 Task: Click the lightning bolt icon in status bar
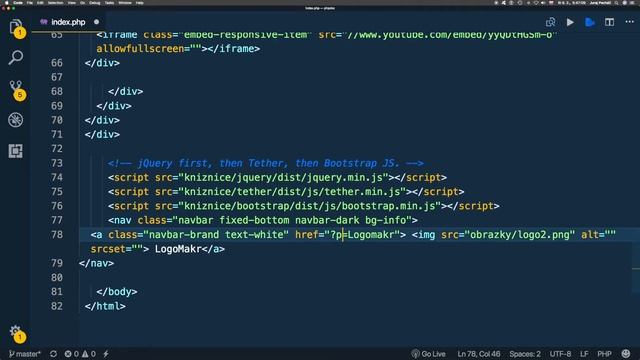pos(106,354)
